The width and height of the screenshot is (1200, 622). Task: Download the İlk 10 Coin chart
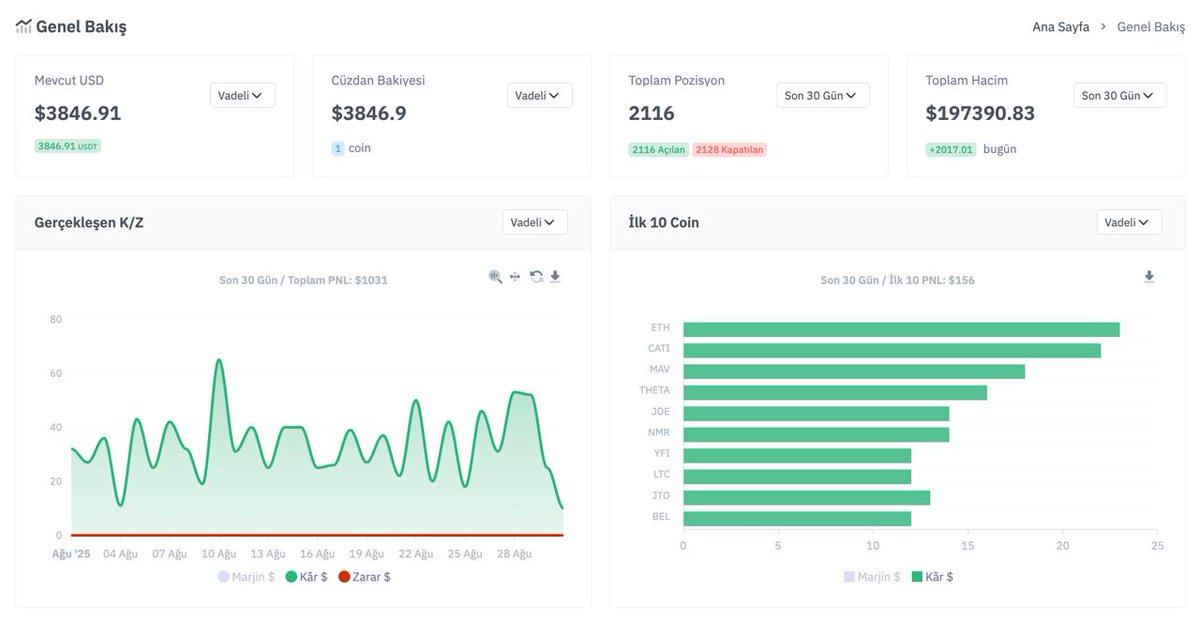coord(1149,277)
